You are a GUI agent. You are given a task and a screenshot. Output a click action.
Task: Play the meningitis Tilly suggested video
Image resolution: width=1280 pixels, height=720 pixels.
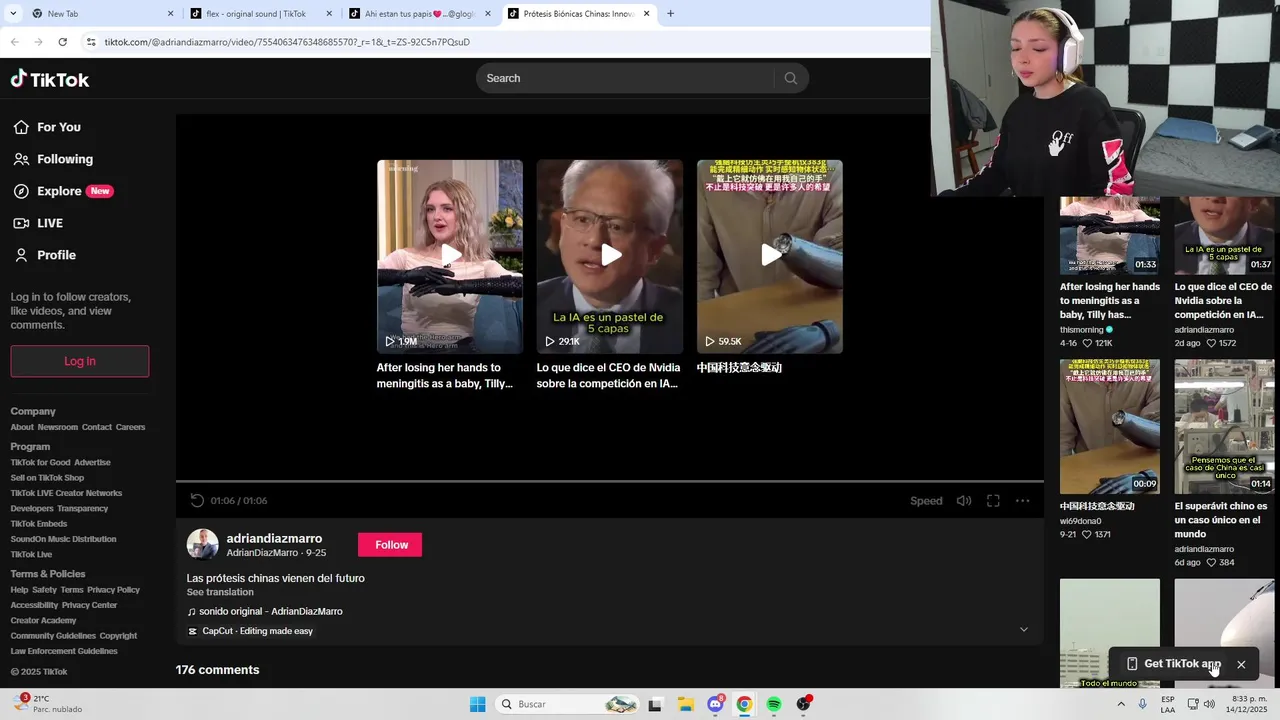click(450, 256)
